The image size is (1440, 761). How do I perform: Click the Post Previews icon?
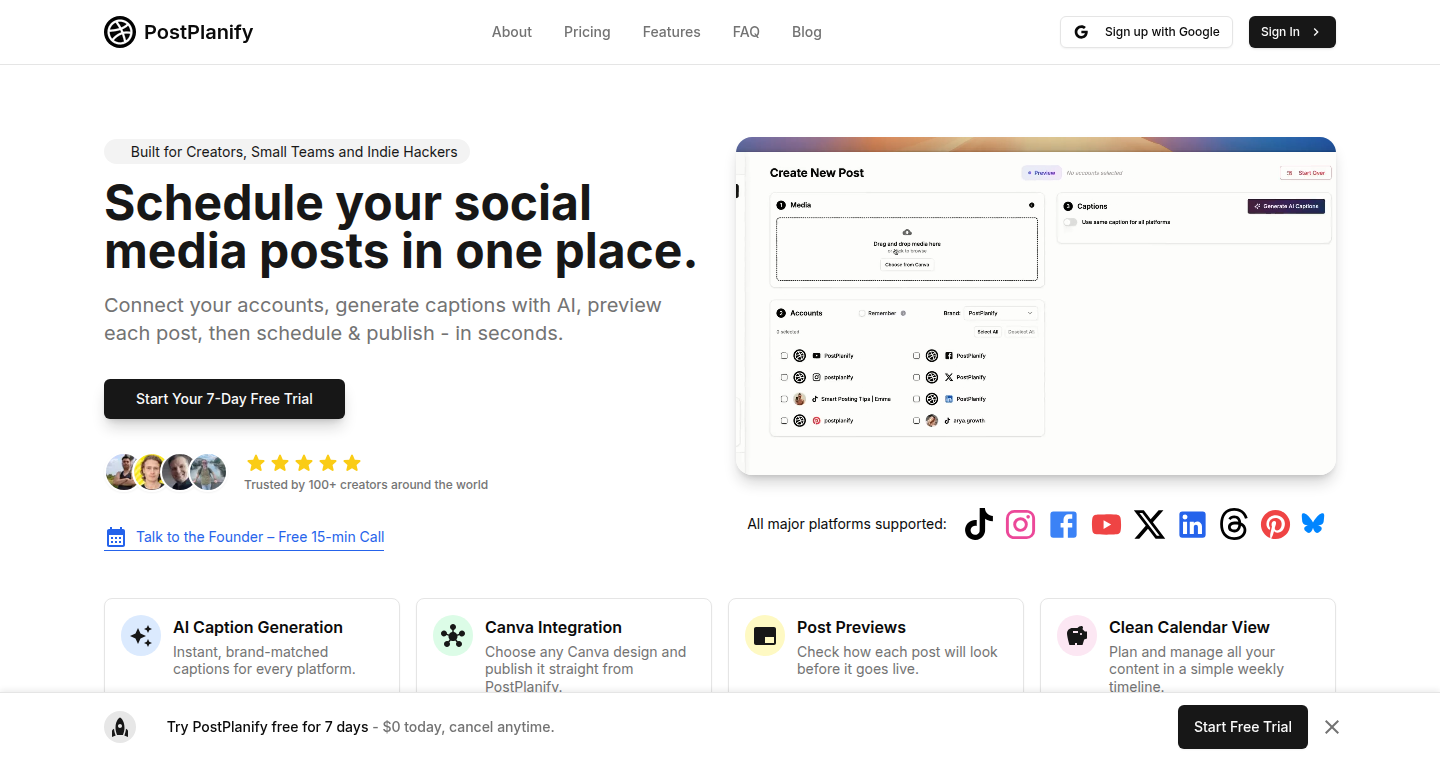tap(765, 635)
